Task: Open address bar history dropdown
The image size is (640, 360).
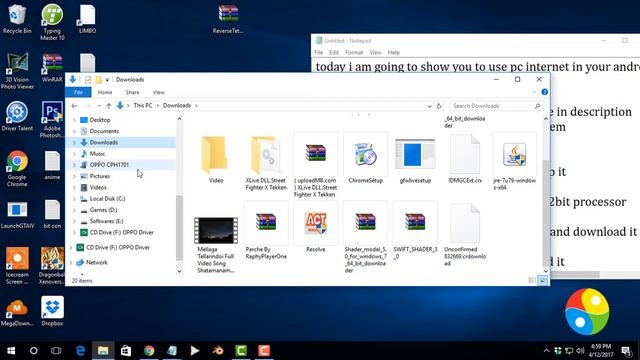Action: coord(429,106)
